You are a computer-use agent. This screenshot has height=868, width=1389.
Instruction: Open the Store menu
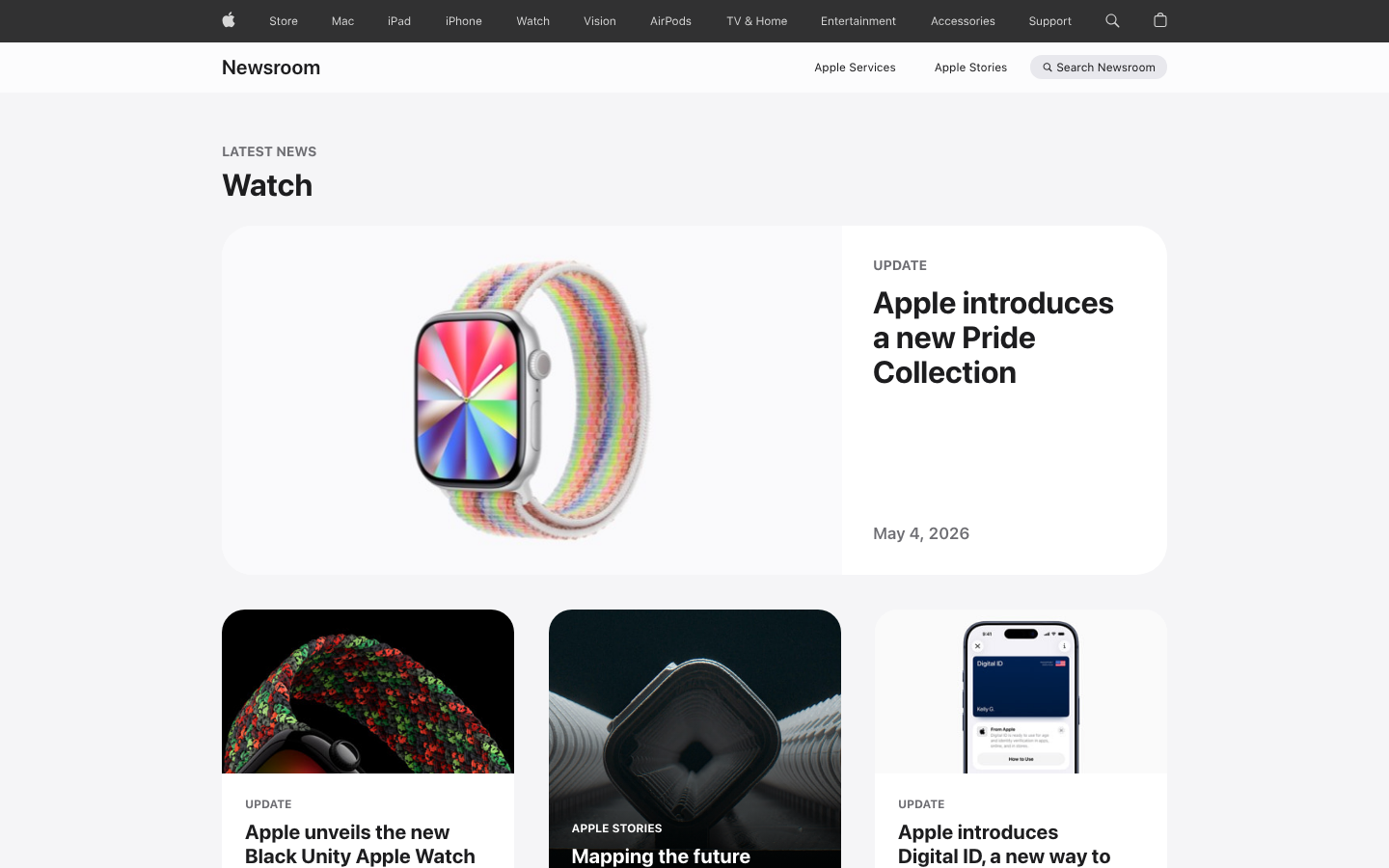tap(284, 21)
